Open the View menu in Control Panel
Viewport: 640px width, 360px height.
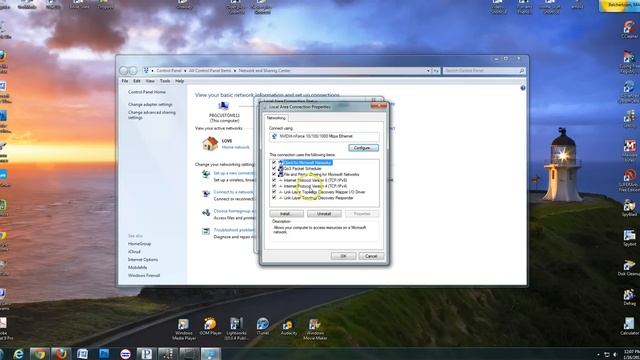click(150, 81)
